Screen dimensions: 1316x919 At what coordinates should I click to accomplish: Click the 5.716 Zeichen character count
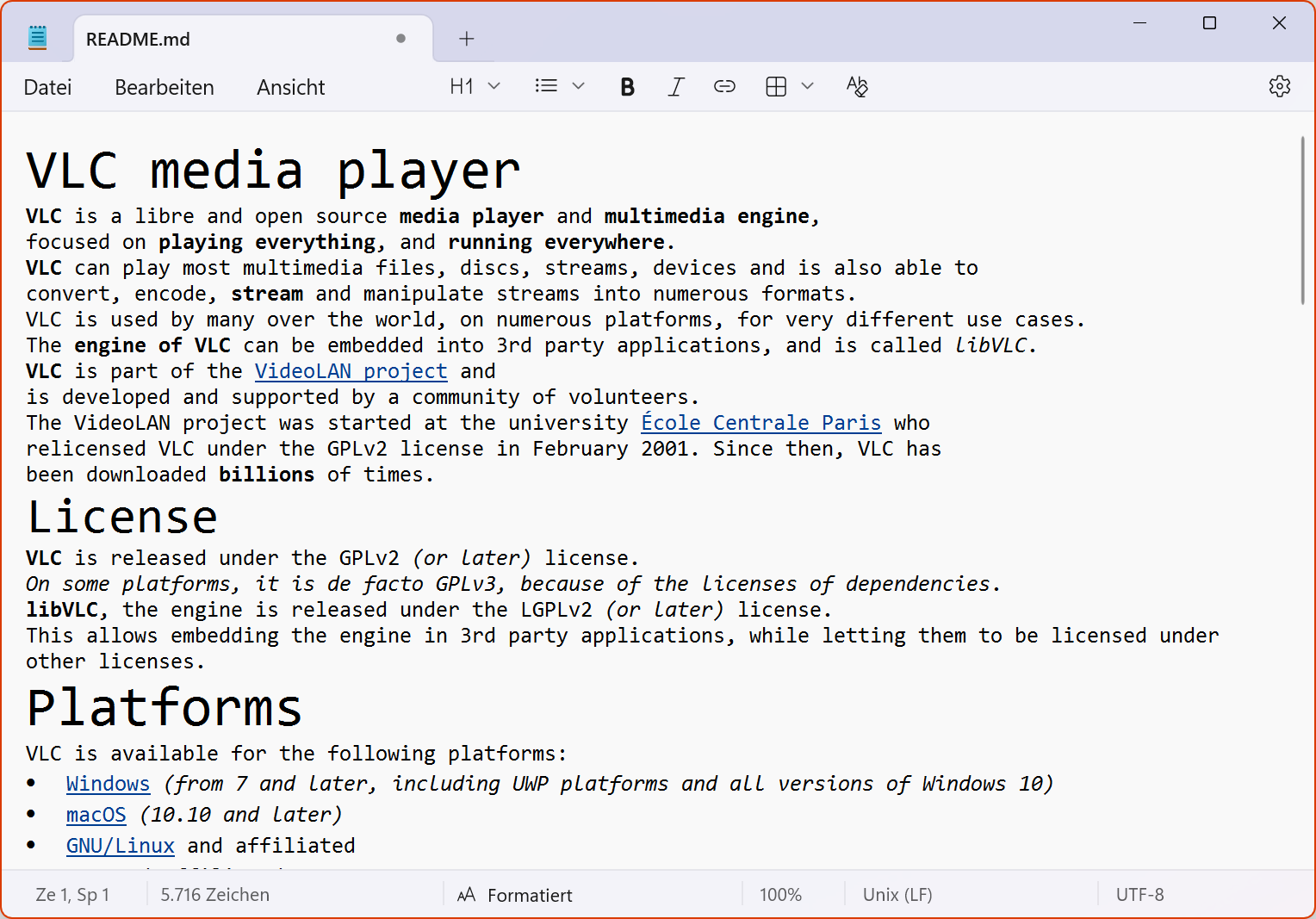click(x=215, y=895)
